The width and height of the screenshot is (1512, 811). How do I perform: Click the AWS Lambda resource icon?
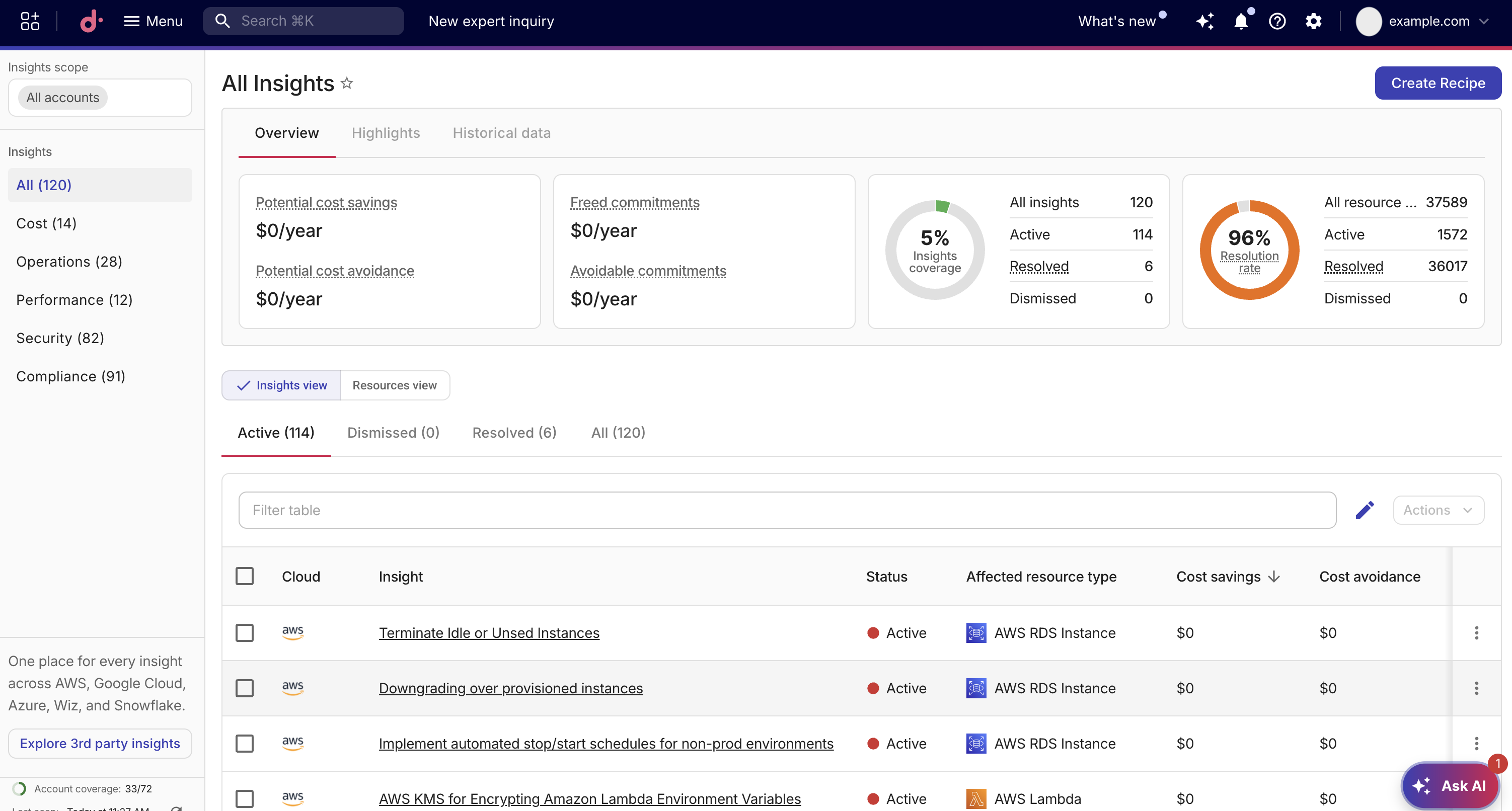[x=976, y=799]
